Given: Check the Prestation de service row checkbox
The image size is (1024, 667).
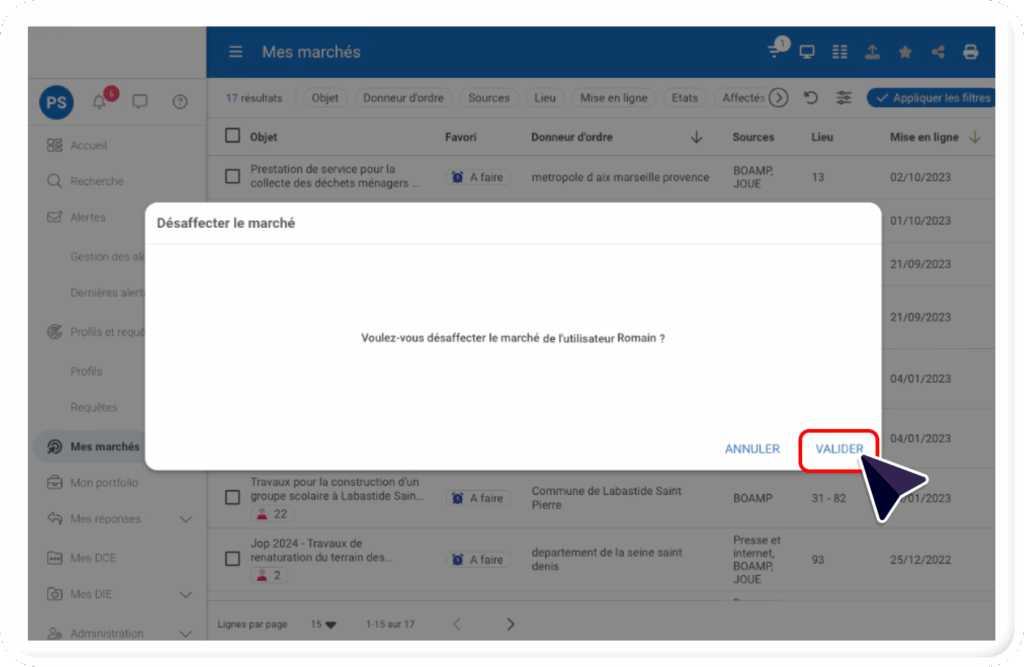Looking at the screenshot, I should click(x=233, y=177).
